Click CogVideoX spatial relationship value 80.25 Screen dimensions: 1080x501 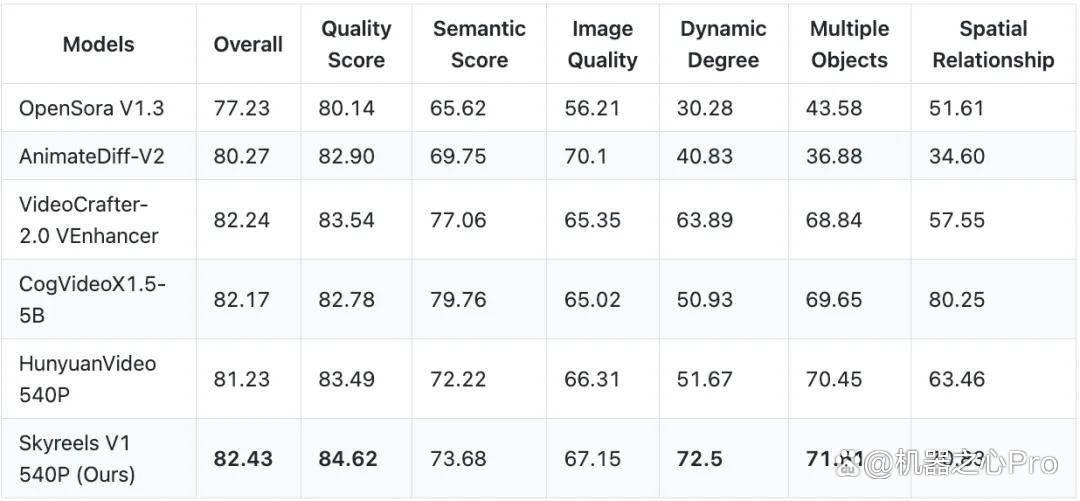[957, 300]
